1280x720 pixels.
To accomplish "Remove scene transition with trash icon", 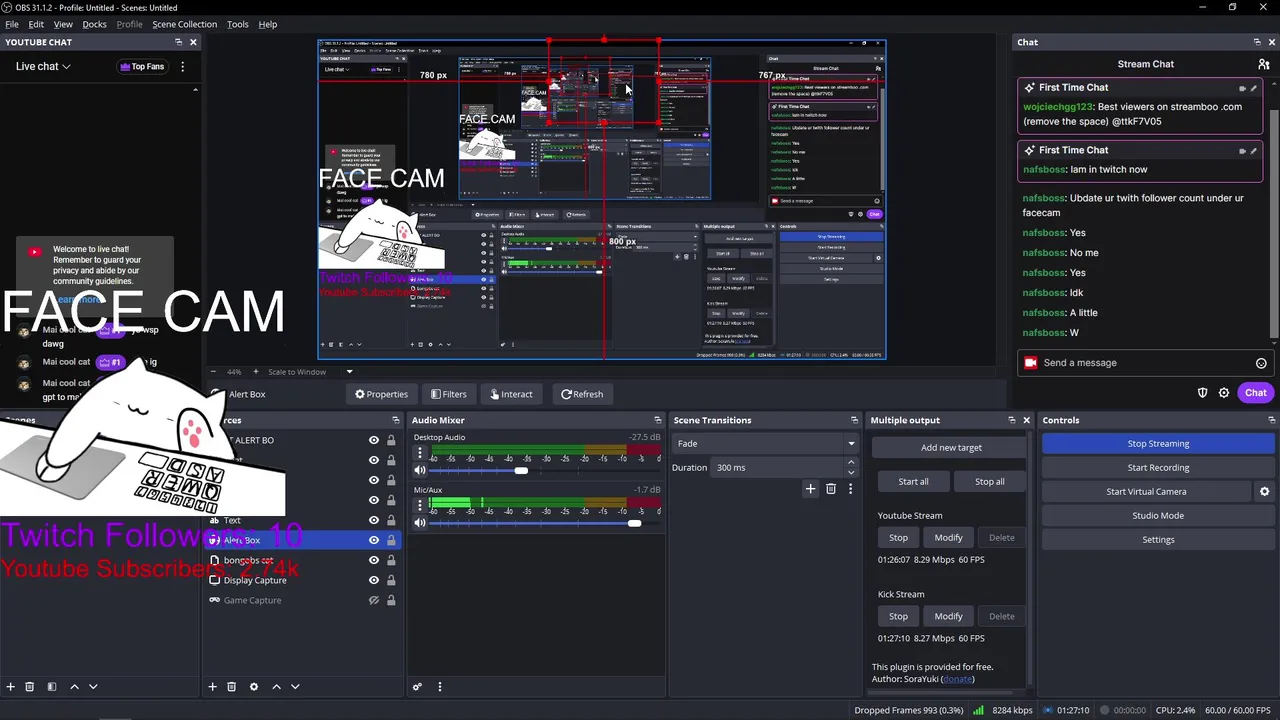I will (x=831, y=489).
